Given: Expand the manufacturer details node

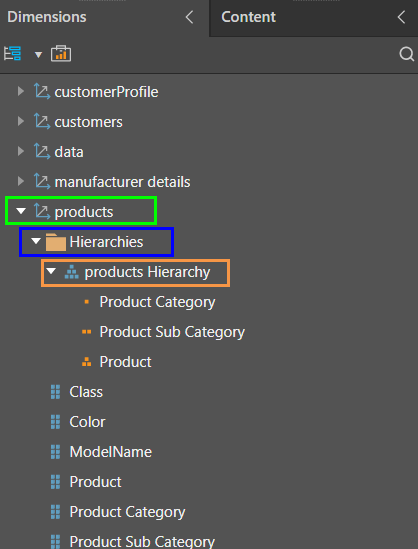Looking at the screenshot, I should [21, 182].
